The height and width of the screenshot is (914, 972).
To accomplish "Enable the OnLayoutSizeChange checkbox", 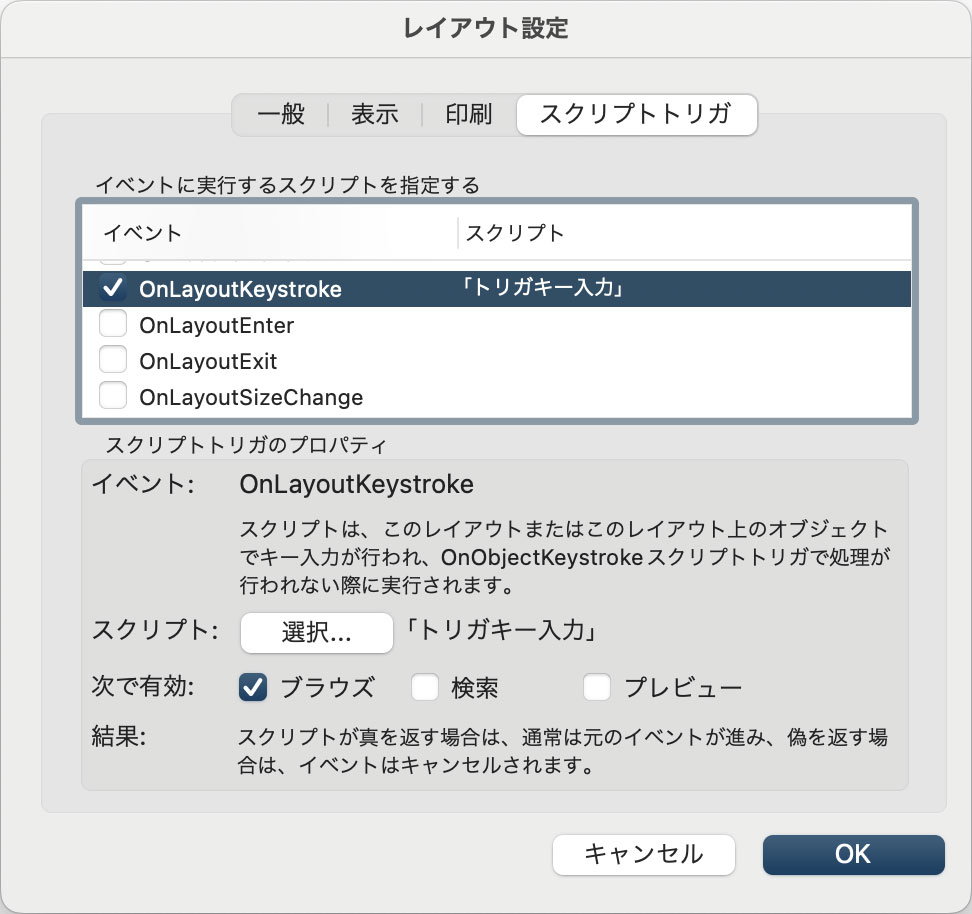I will tap(113, 396).
